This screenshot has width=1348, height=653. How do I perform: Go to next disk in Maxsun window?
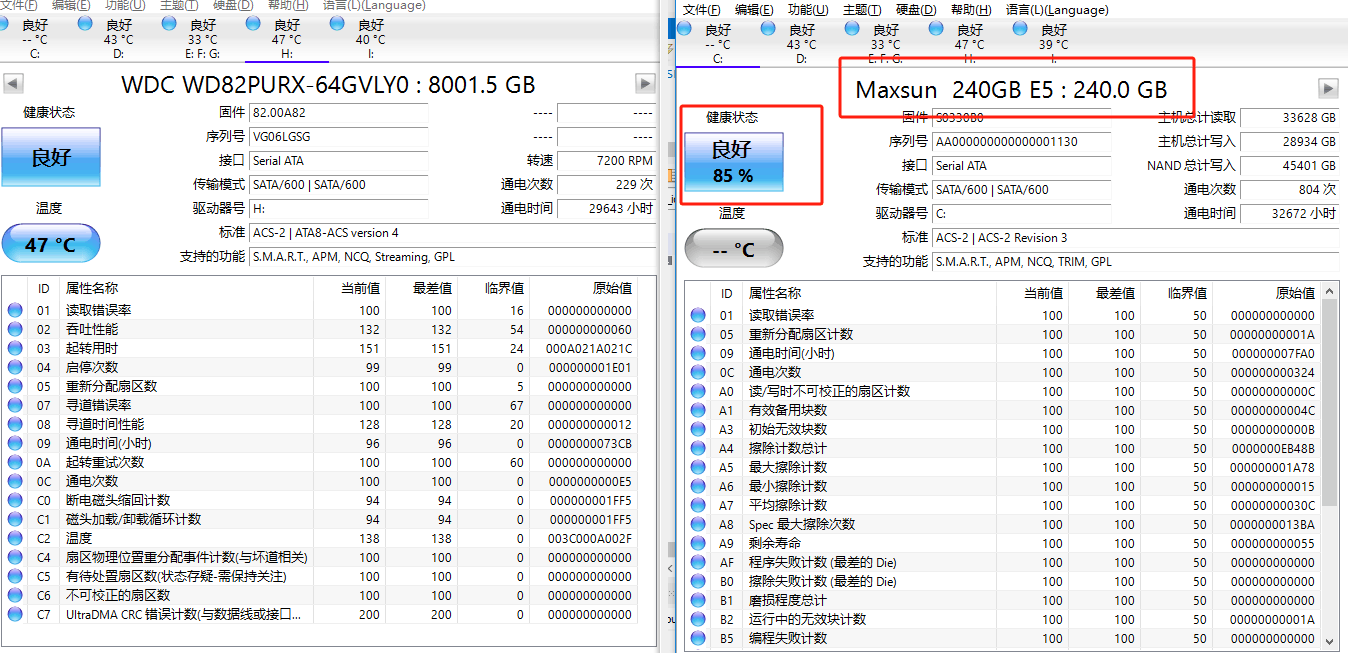(x=1328, y=88)
